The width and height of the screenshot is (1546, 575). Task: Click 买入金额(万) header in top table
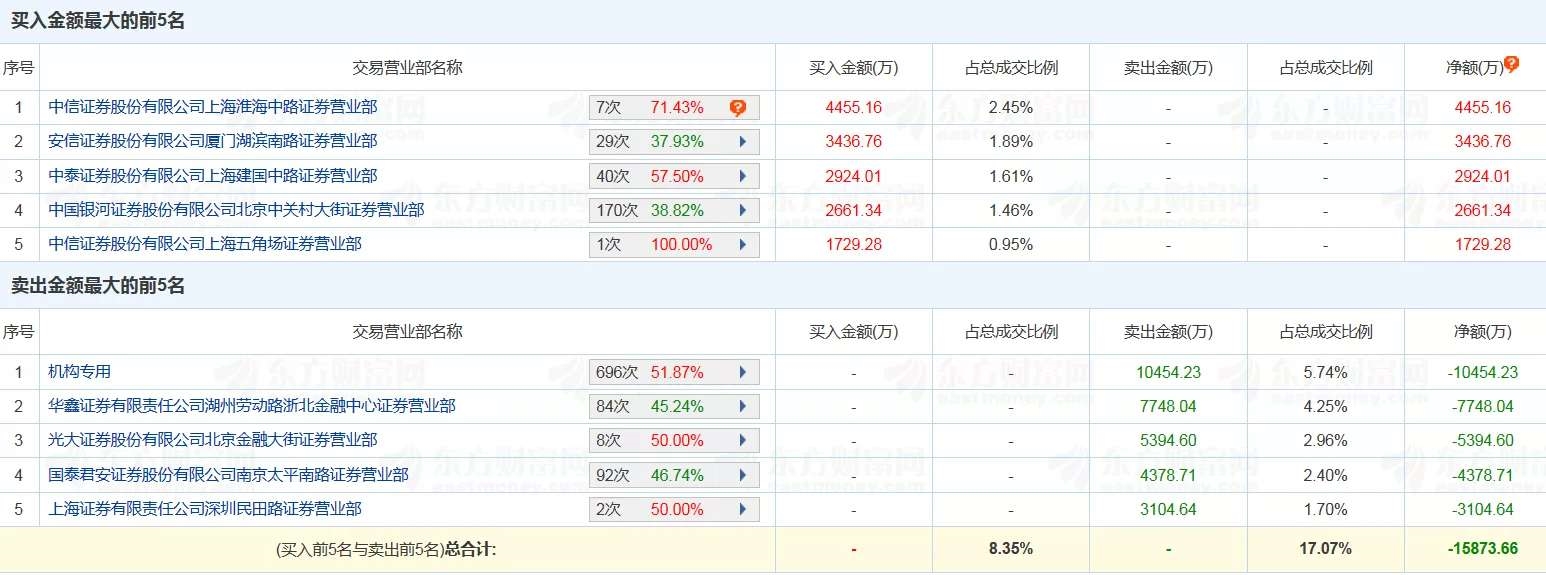[x=853, y=68]
